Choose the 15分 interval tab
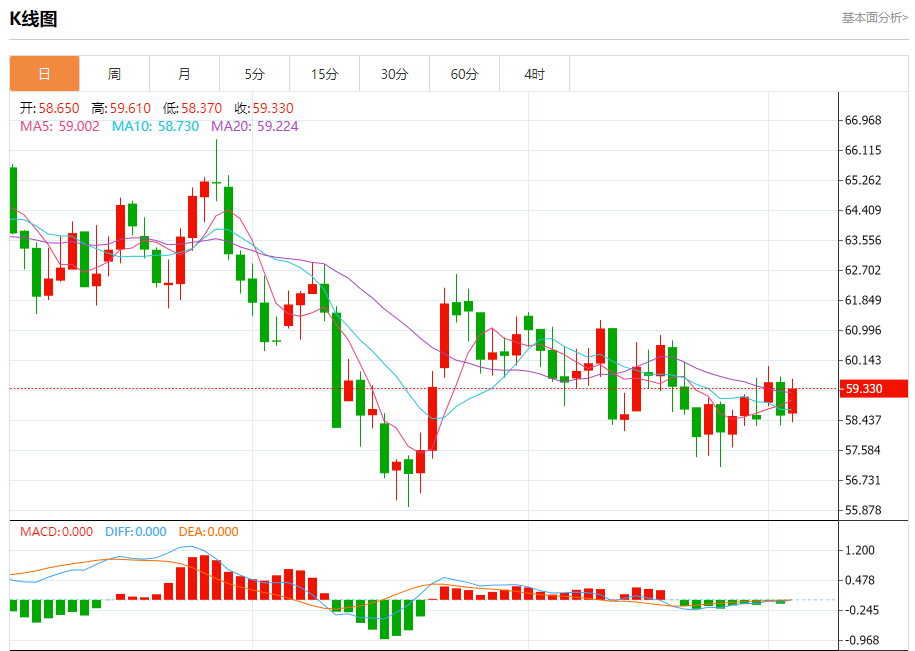The image size is (915, 651). [324, 74]
